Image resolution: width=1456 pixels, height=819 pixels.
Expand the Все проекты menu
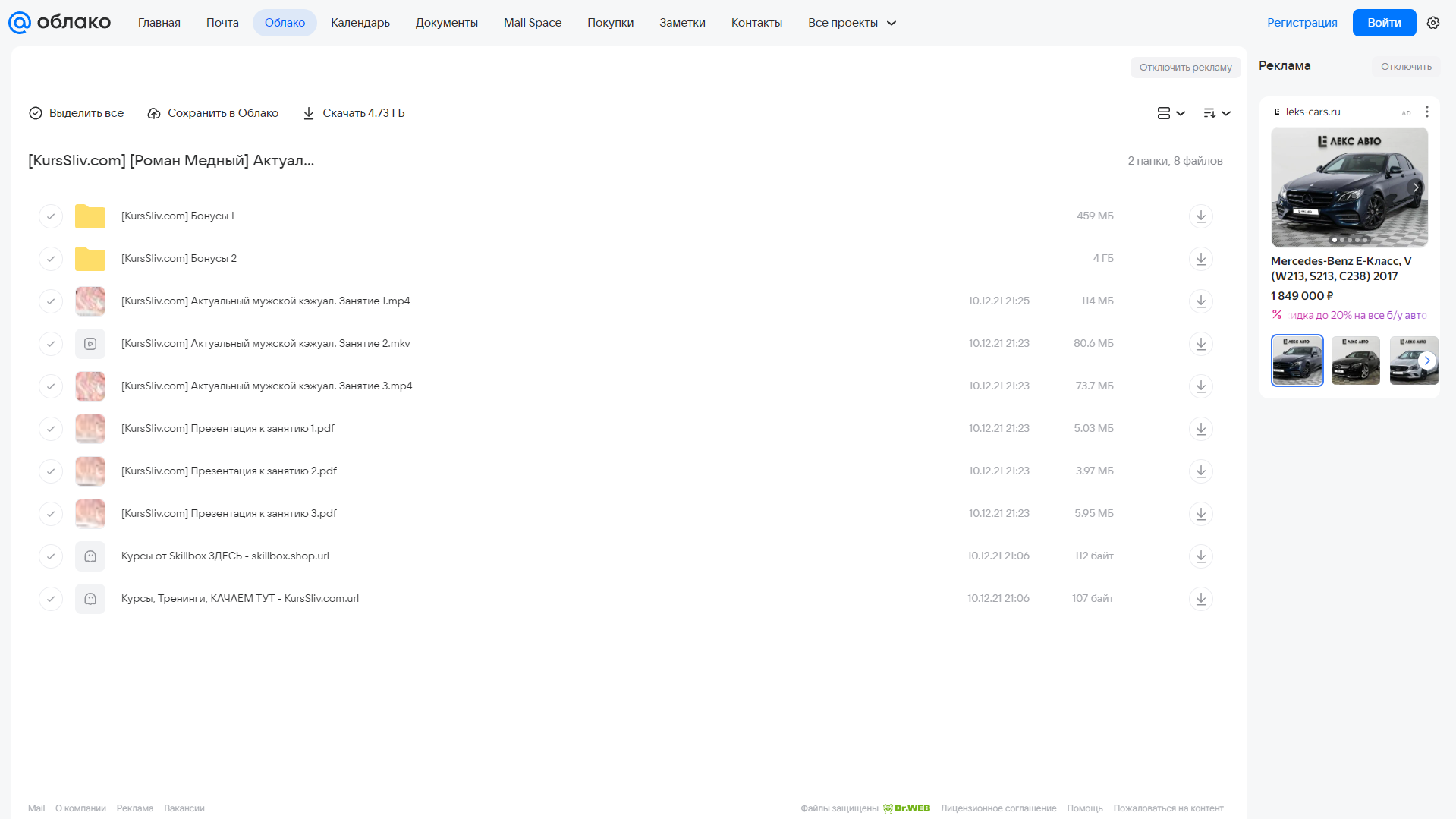coord(852,23)
